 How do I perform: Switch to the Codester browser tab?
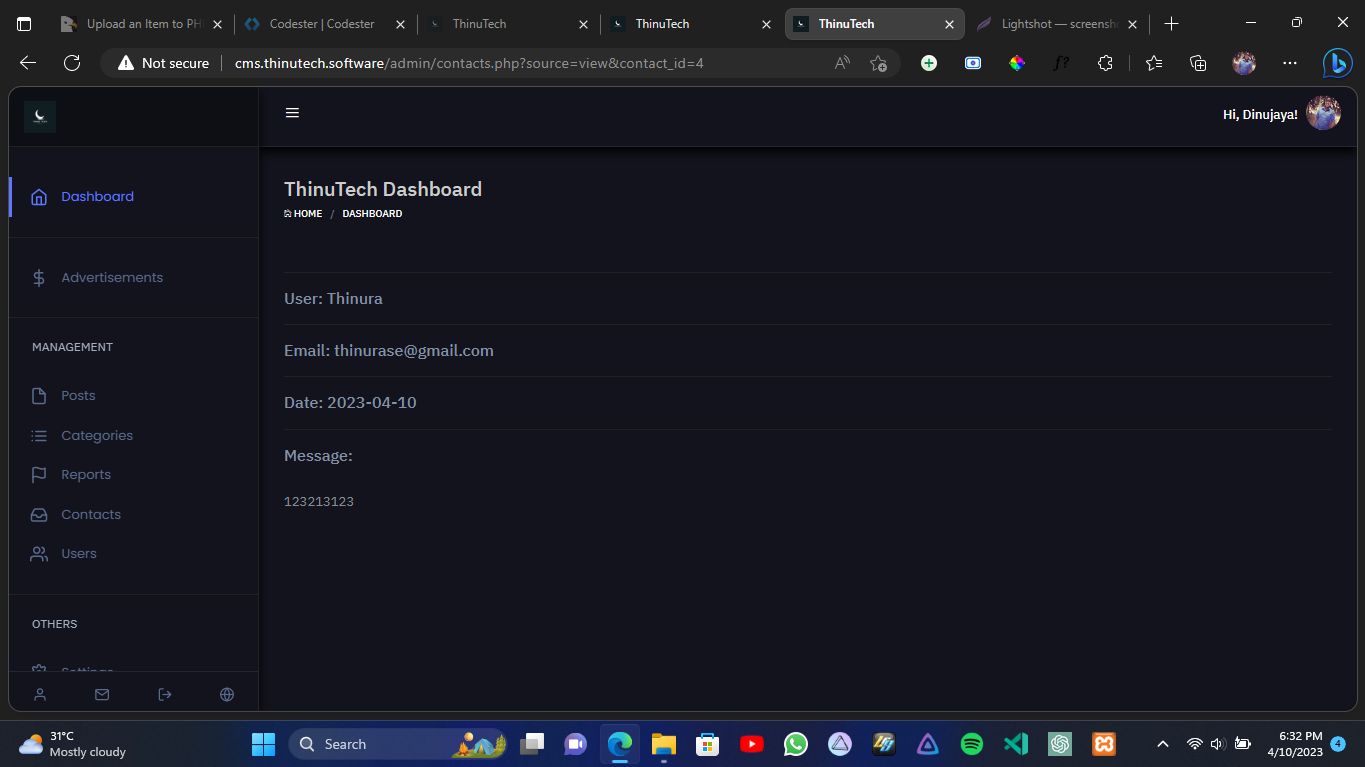point(326,24)
